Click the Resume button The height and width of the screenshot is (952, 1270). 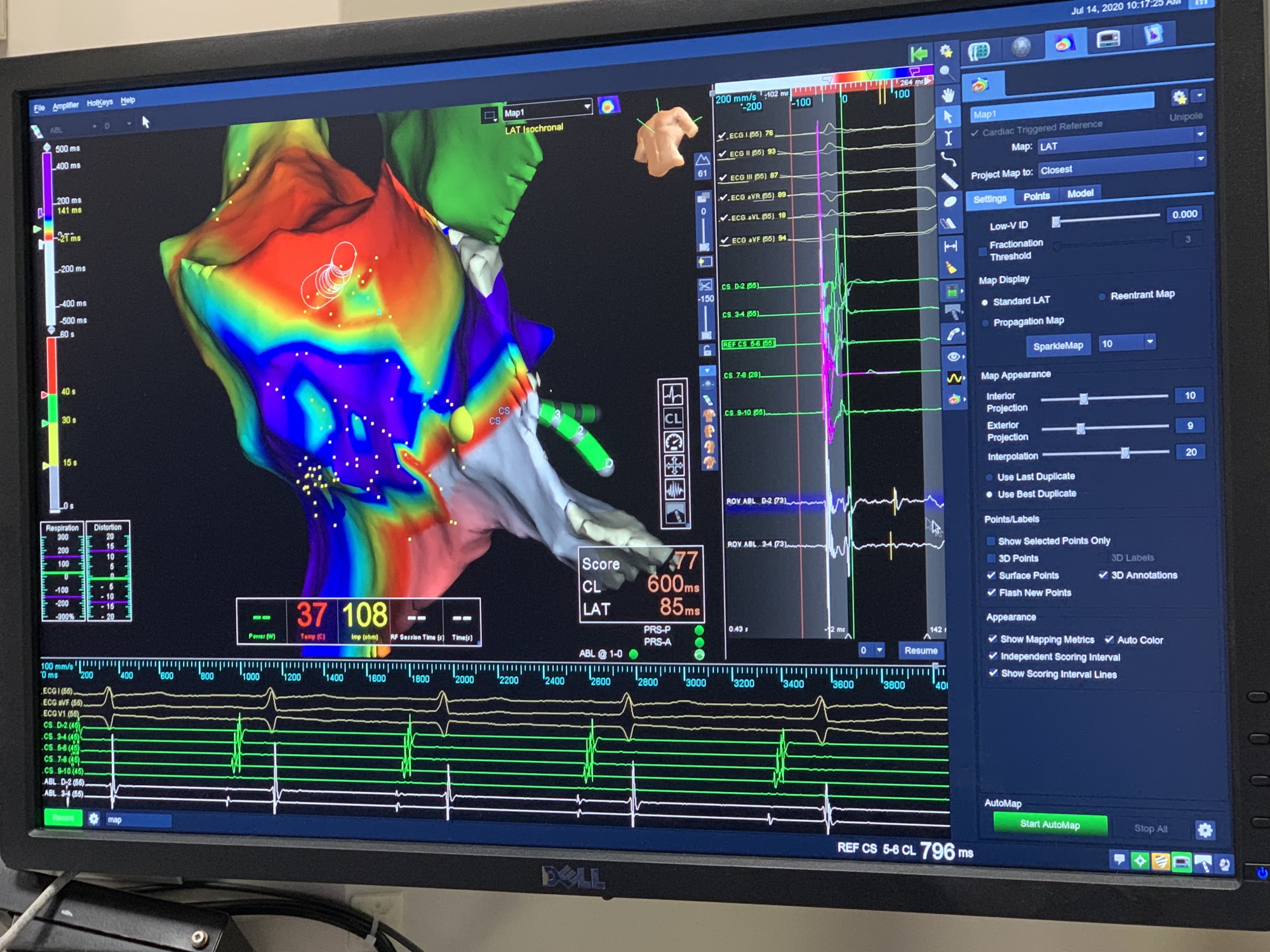[921, 651]
